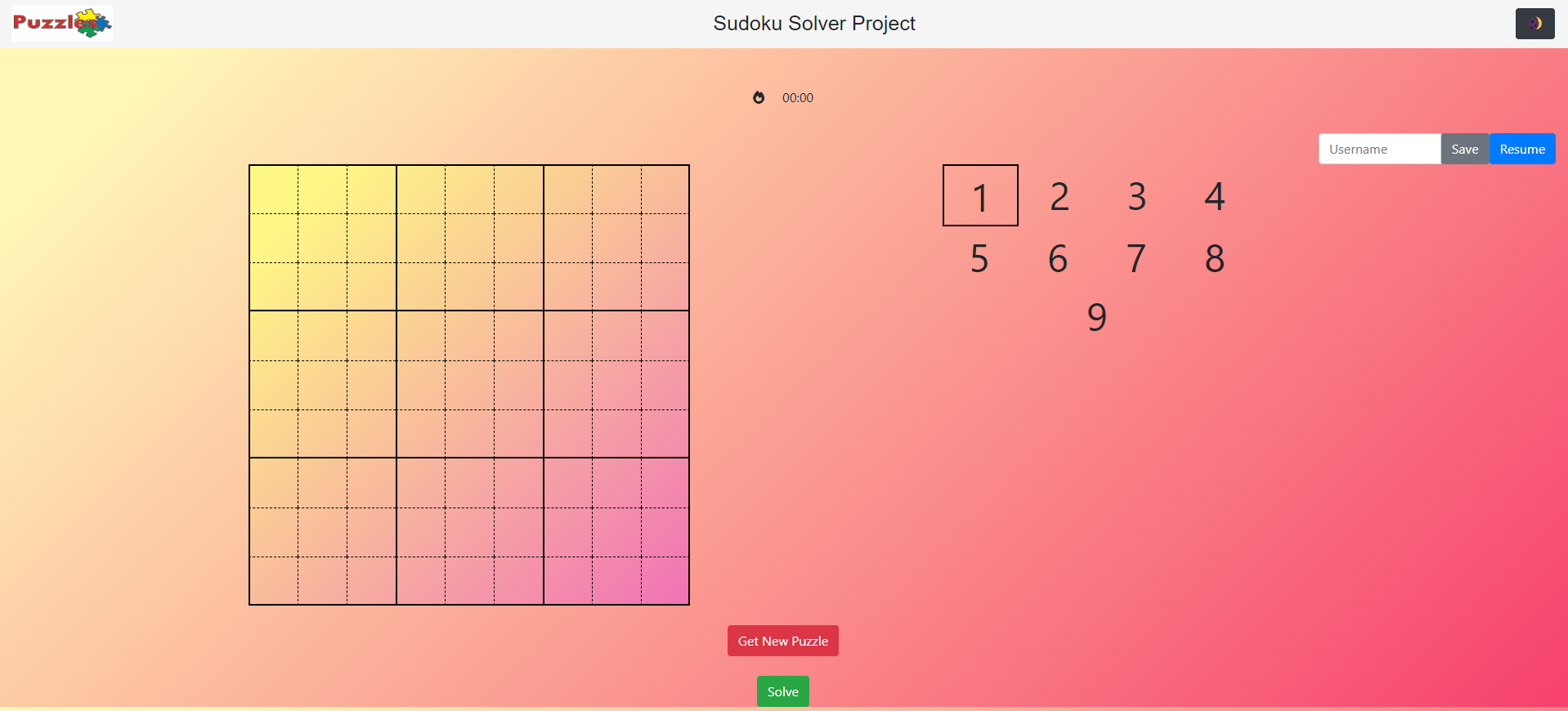Select number 8 on the number pad
1568x711 pixels.
pyautogui.click(x=1214, y=258)
